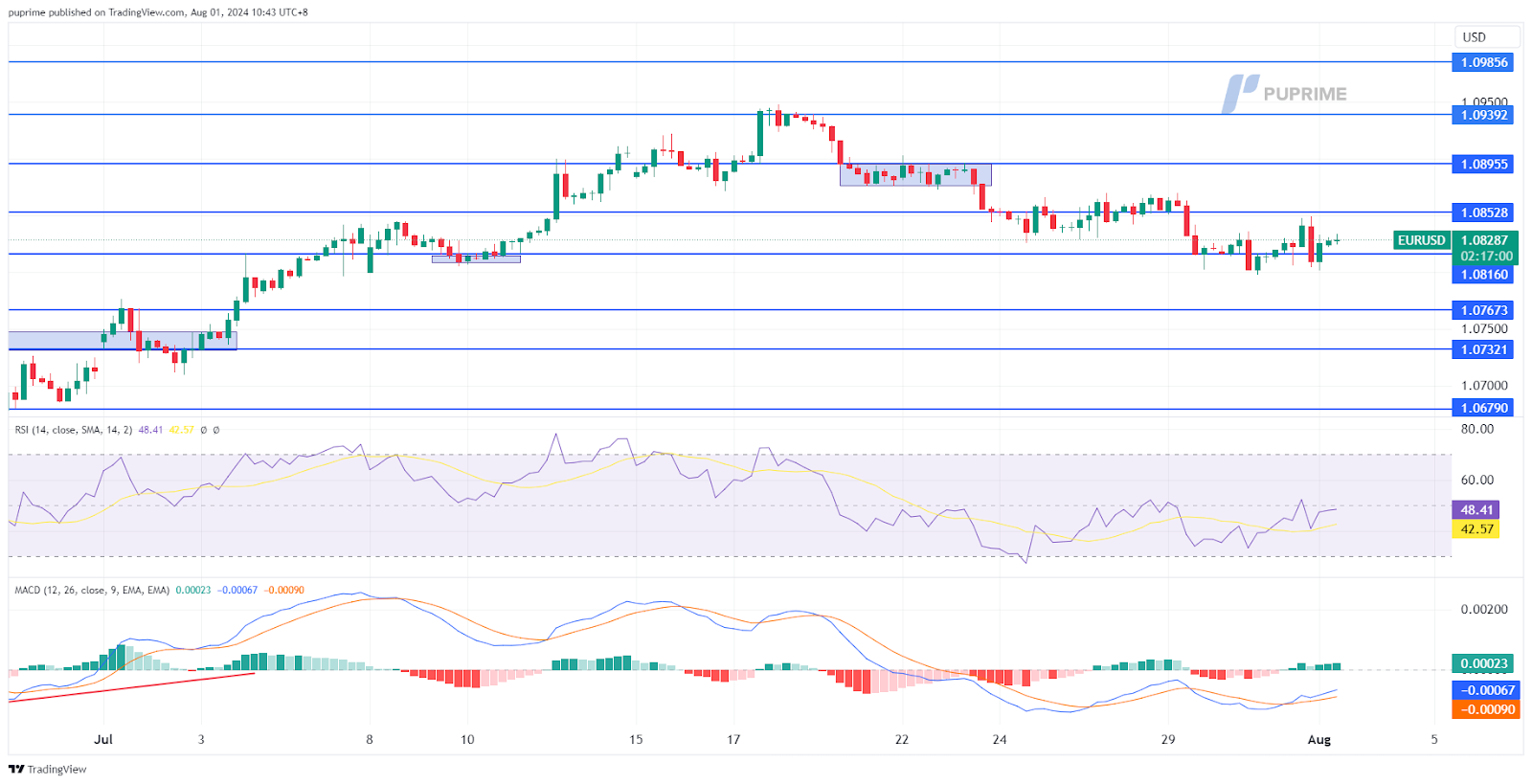Click the Aug label on time axis
Image resolution: width=1532 pixels, height=784 pixels.
[x=1319, y=739]
